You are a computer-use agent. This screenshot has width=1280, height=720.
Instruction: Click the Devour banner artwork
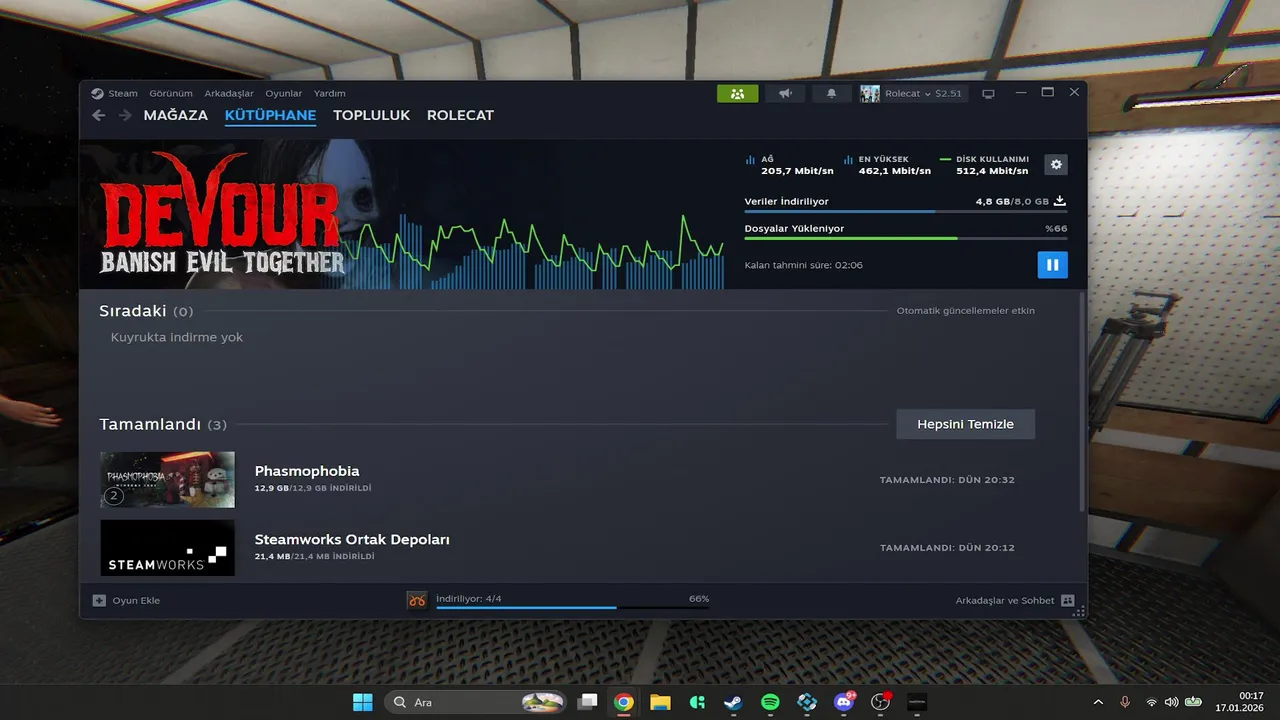[x=221, y=214]
